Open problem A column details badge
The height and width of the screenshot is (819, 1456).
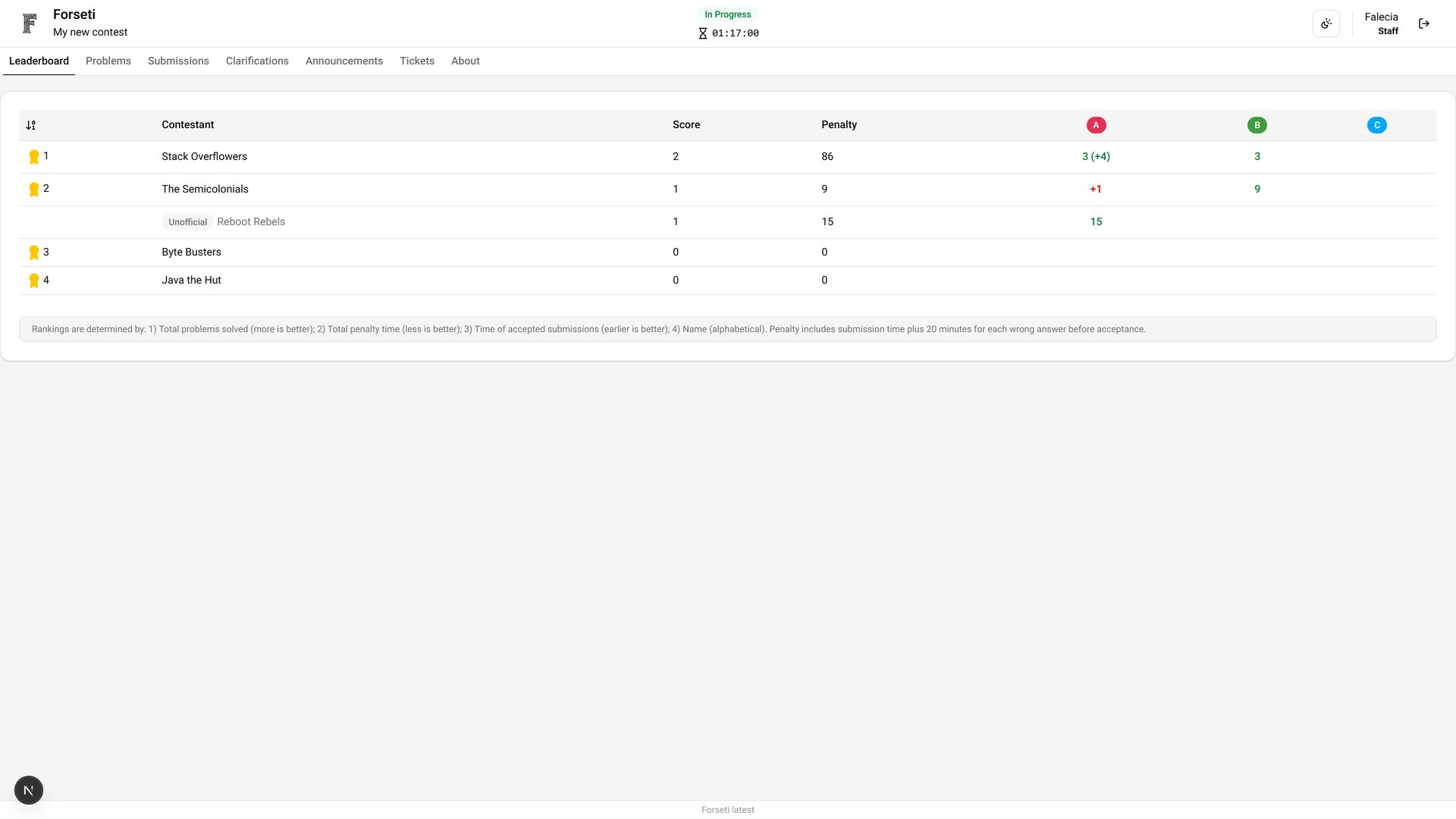(x=1096, y=124)
